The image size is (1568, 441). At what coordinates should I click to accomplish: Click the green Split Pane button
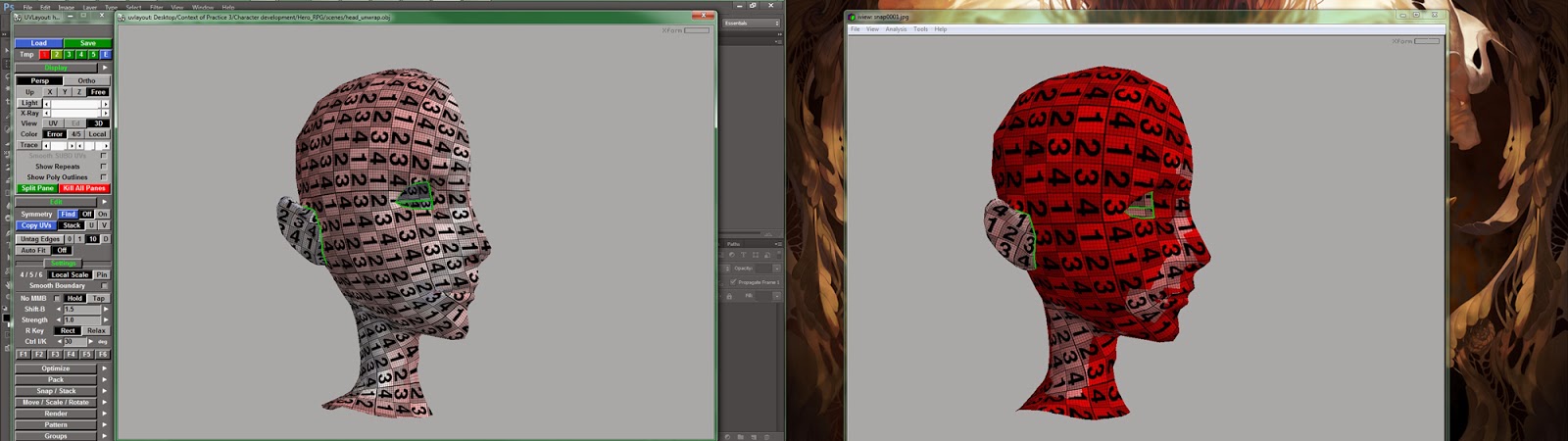37,188
